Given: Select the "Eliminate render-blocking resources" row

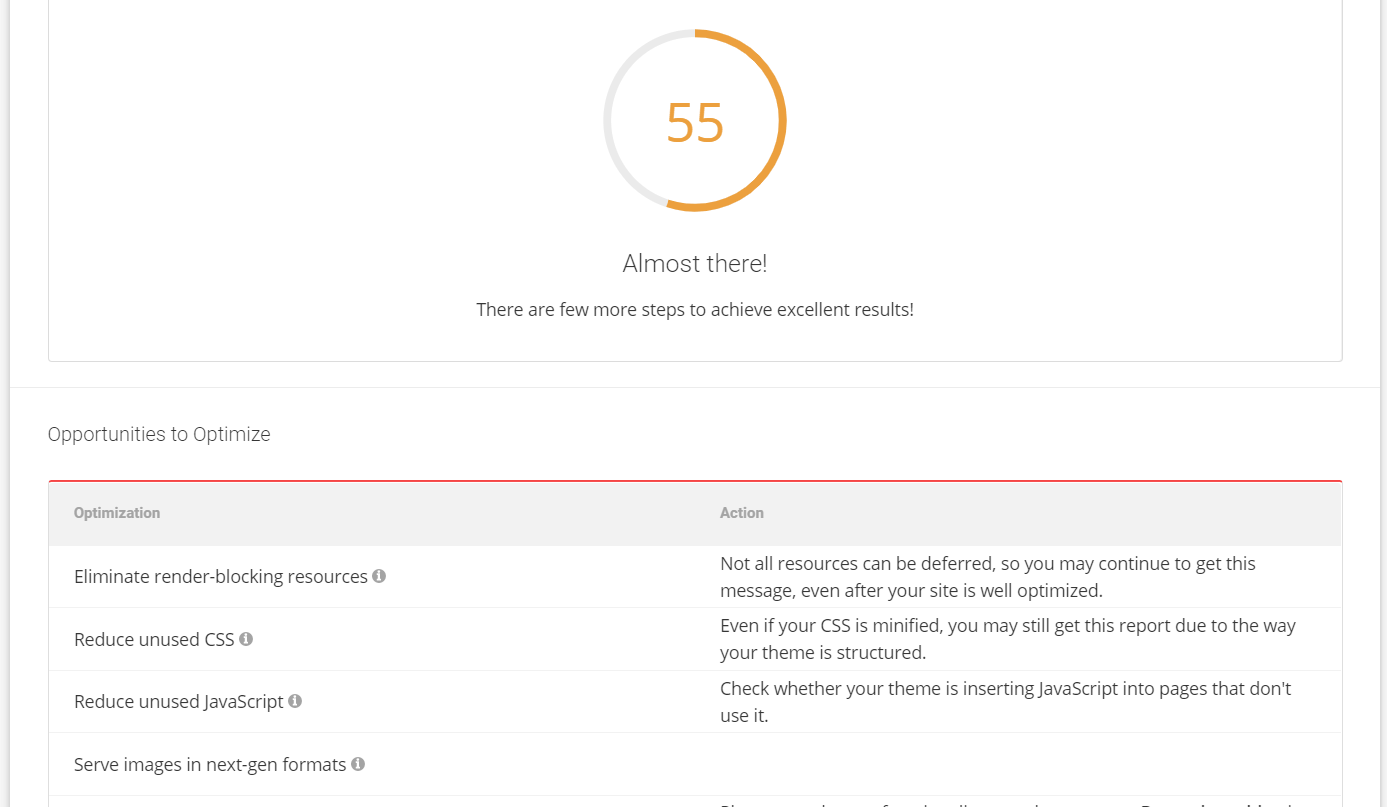Looking at the screenshot, I should (x=400, y=576).
